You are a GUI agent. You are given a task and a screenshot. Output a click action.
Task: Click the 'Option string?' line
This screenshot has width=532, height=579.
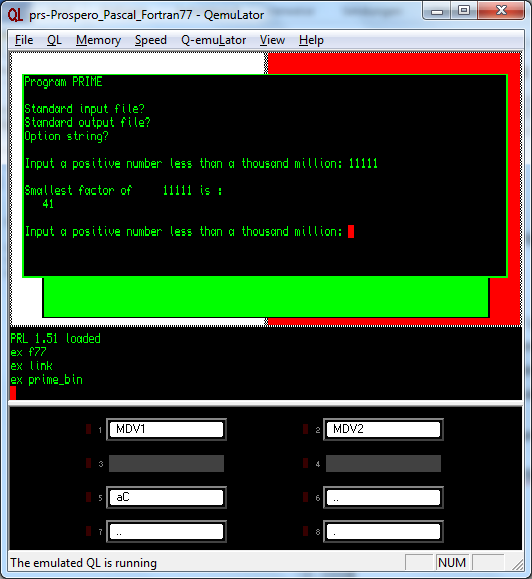click(66, 136)
